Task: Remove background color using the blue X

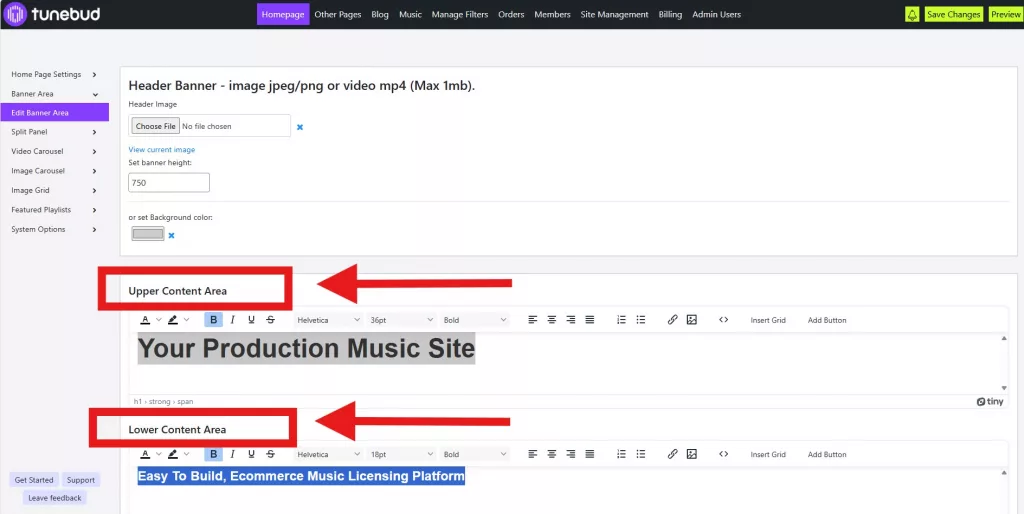Action: point(171,236)
